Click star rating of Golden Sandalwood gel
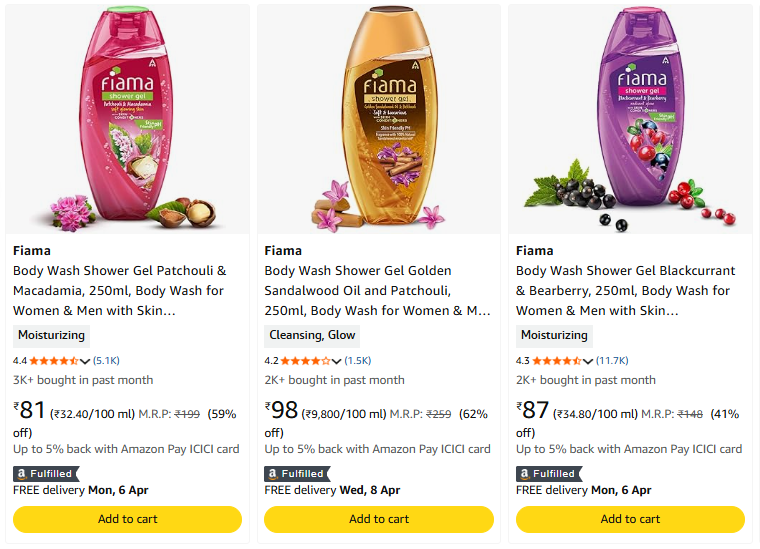This screenshot has height=549, width=760. [305, 361]
